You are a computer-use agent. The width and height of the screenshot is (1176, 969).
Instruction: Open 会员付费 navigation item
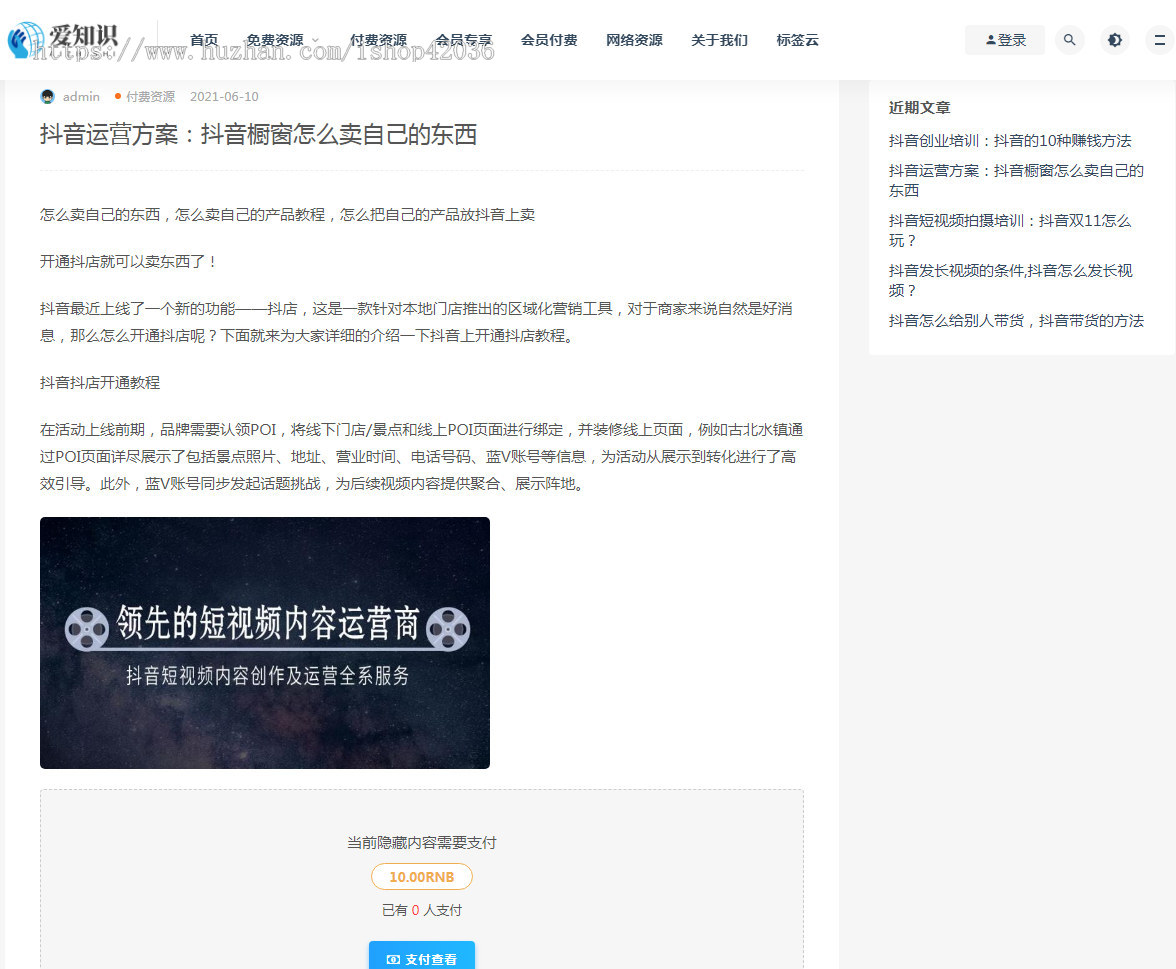pyautogui.click(x=549, y=40)
